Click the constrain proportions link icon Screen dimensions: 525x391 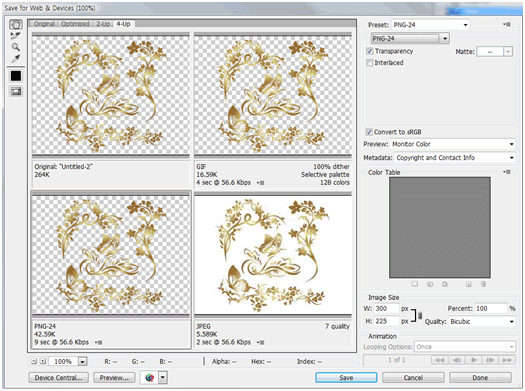point(420,315)
